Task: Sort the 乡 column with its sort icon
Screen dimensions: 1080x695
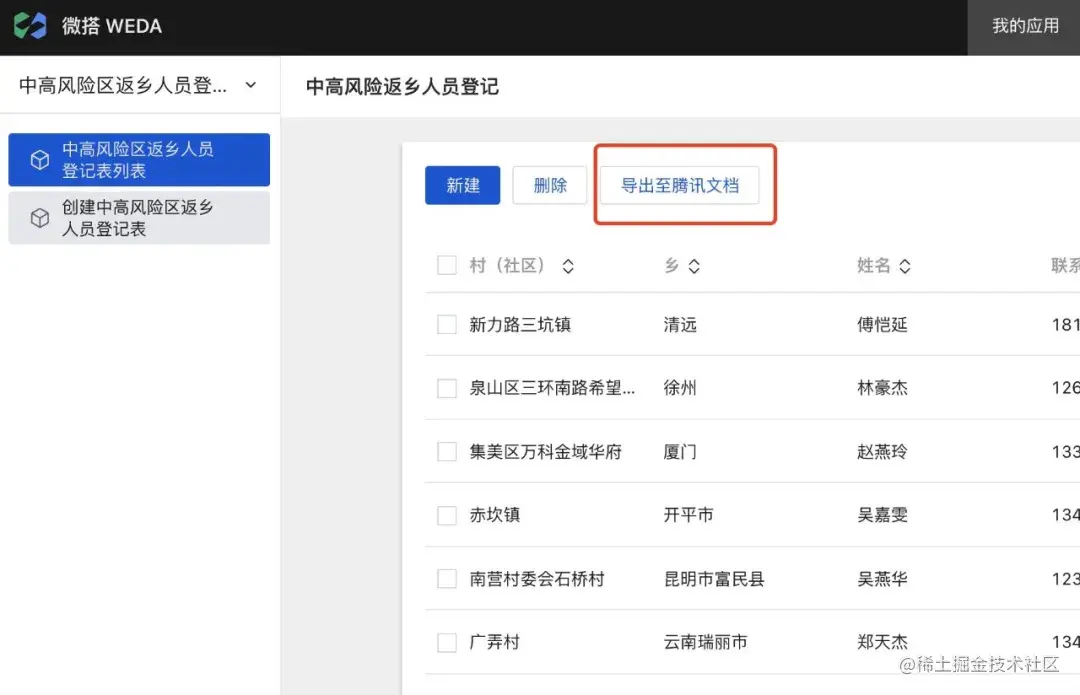Action: pyautogui.click(x=696, y=266)
